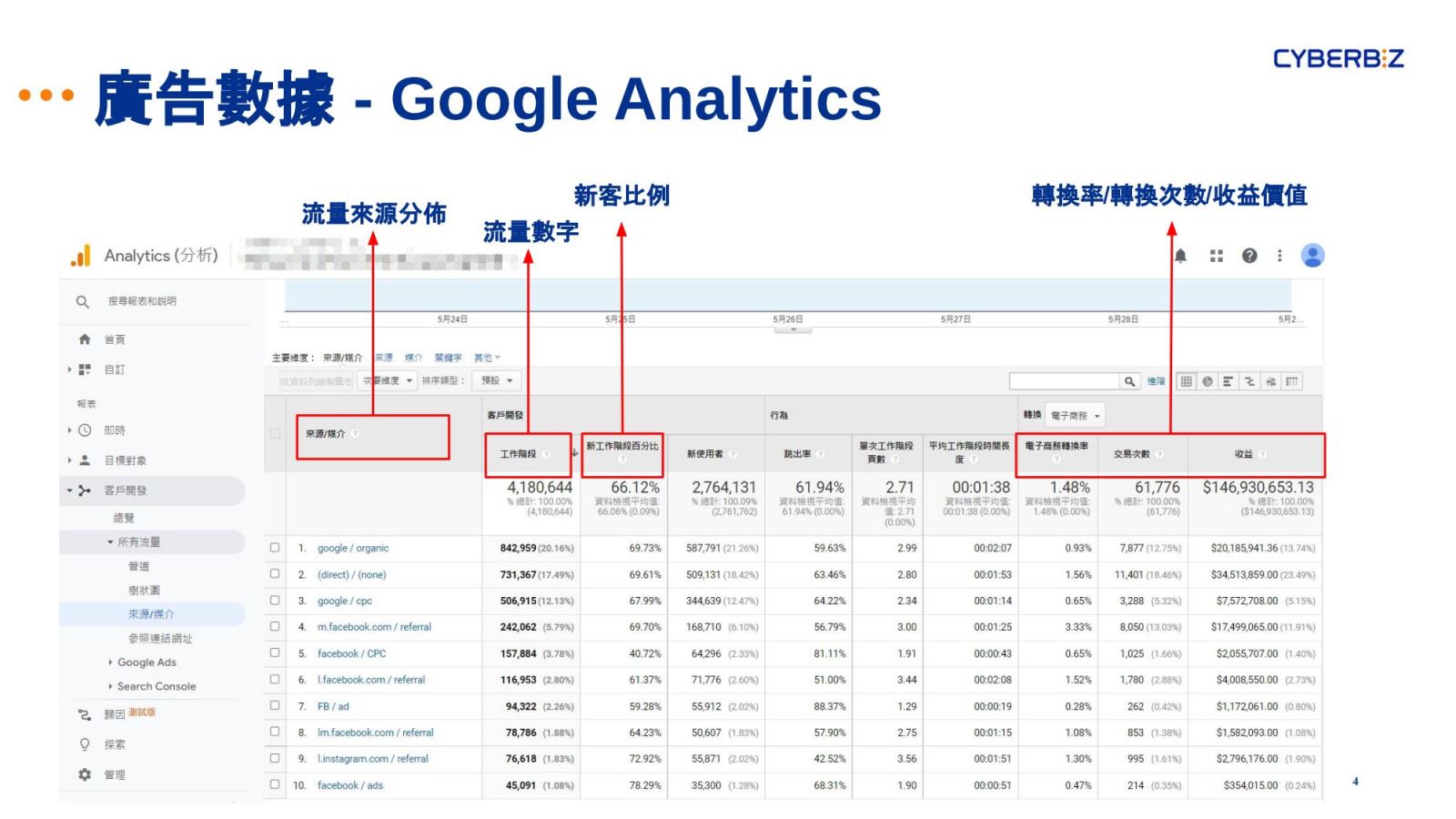Switch to data table view icon
The width and height of the screenshot is (1456, 819).
(x=1186, y=381)
